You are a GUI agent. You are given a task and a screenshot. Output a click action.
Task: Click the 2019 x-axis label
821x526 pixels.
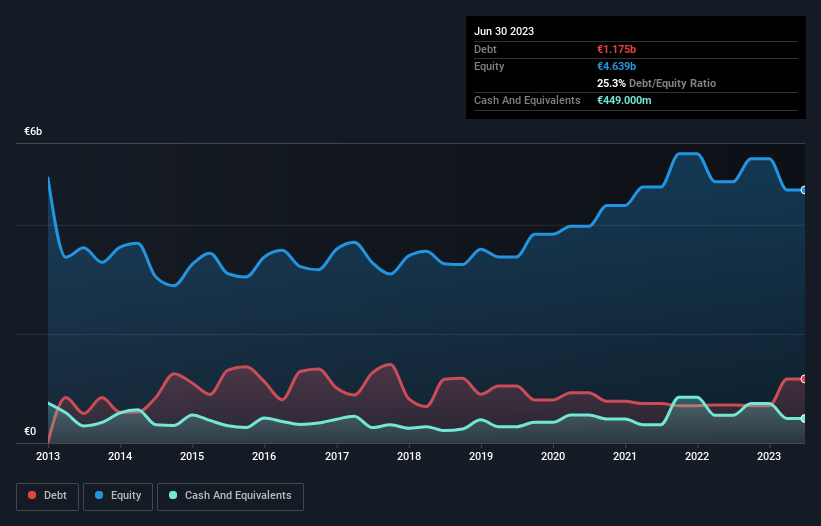[x=481, y=456]
